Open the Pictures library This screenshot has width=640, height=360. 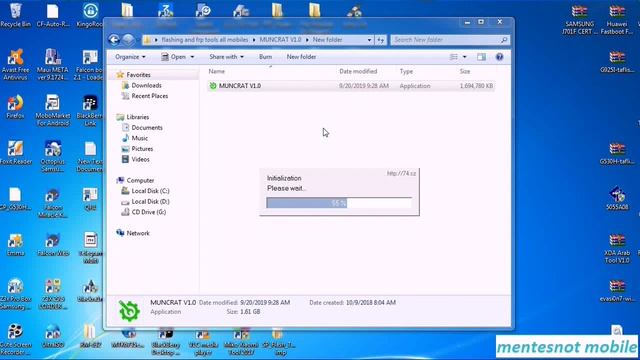(x=142, y=149)
